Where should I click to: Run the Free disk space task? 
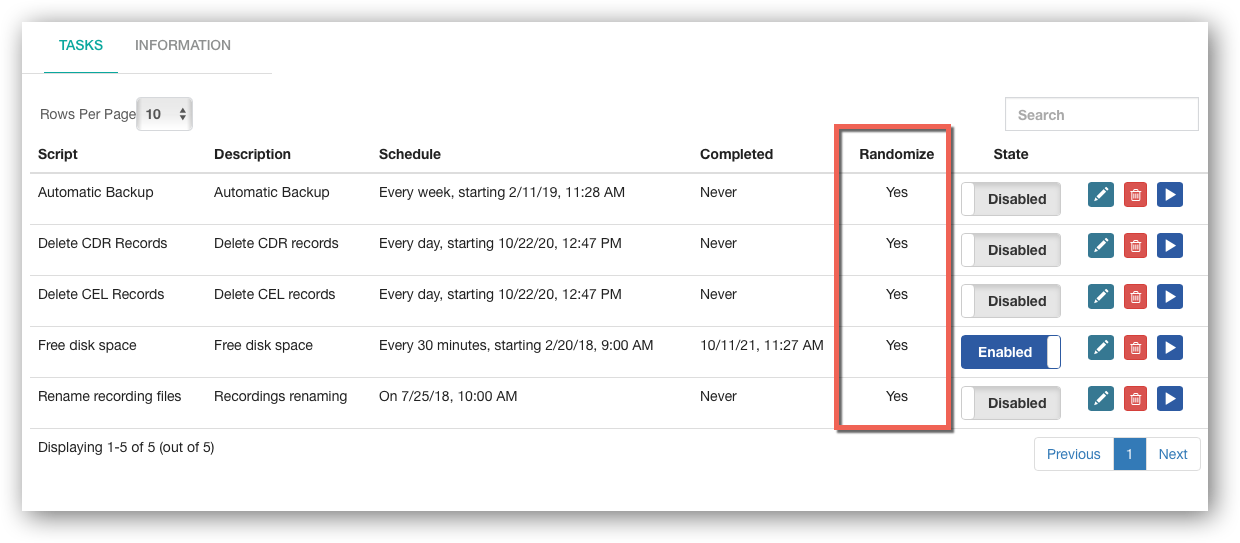pos(1170,347)
